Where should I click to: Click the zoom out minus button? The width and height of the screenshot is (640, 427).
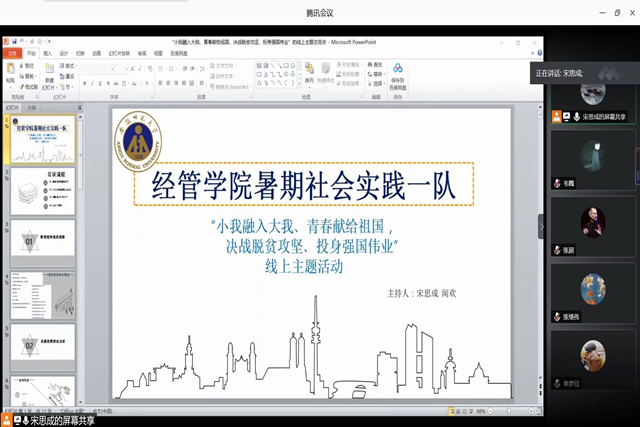[491, 411]
